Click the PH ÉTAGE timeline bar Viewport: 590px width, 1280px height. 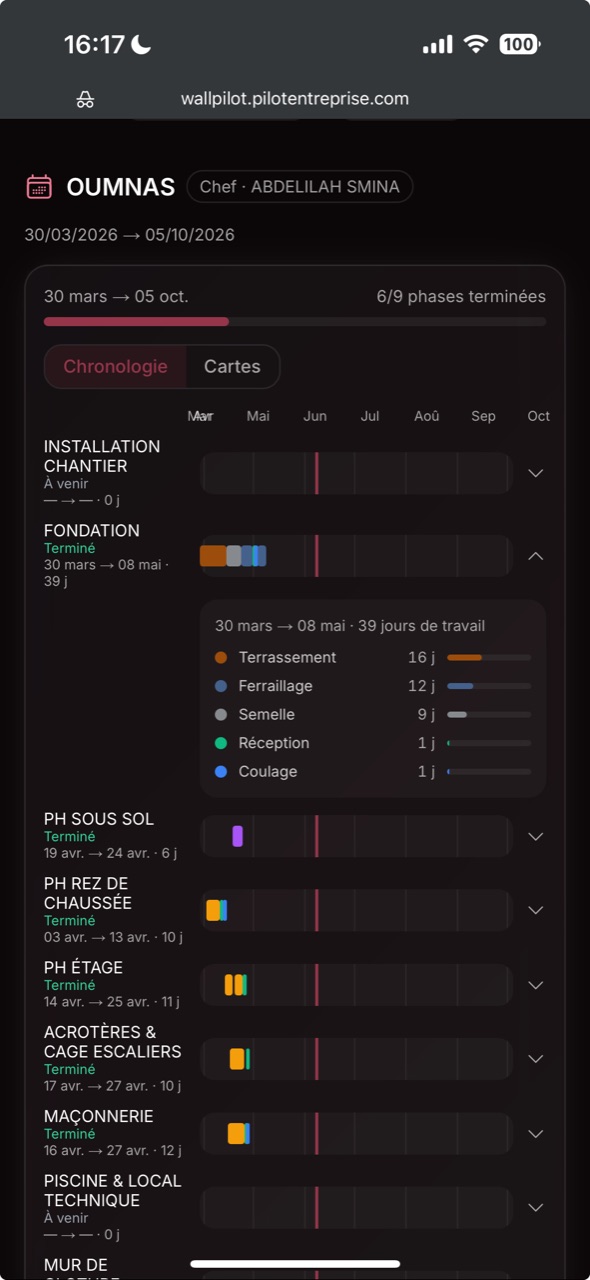coord(236,985)
